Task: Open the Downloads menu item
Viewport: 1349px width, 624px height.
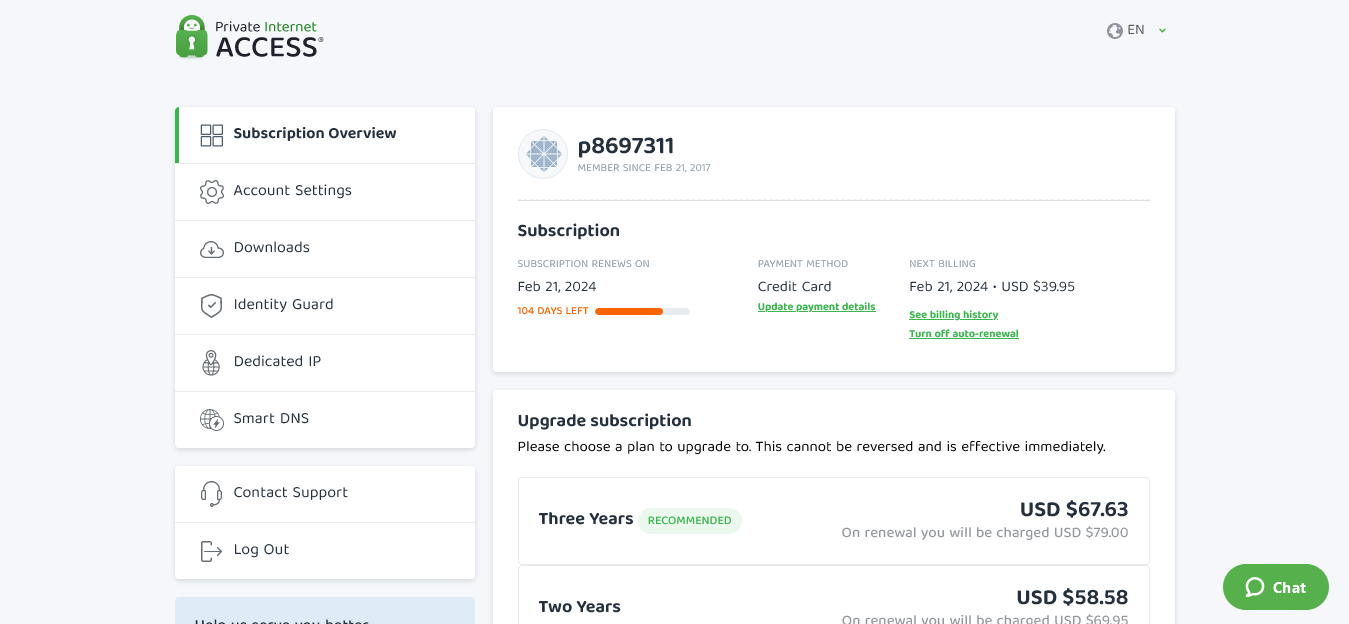Action: tap(272, 248)
